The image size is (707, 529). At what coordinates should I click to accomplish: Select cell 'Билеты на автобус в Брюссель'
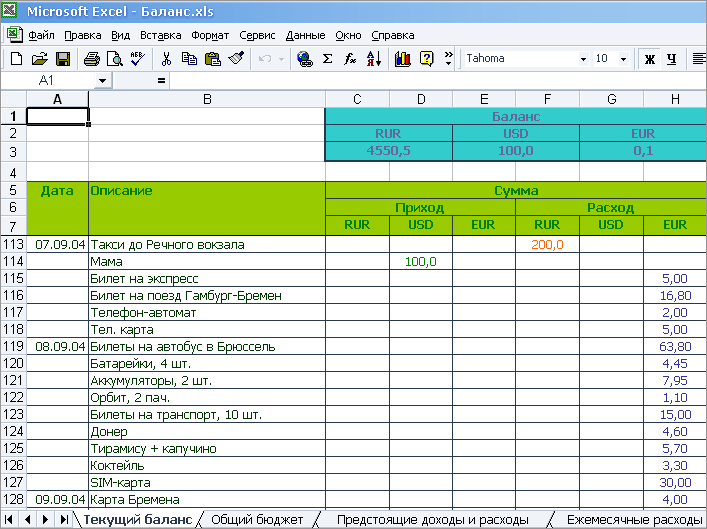coord(207,346)
